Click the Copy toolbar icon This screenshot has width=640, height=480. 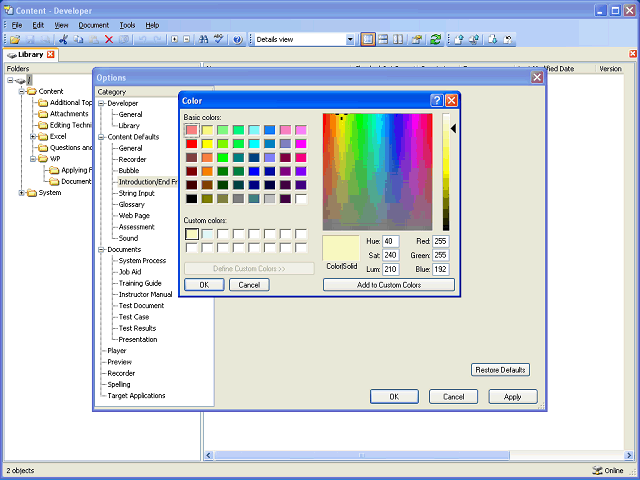point(78,40)
